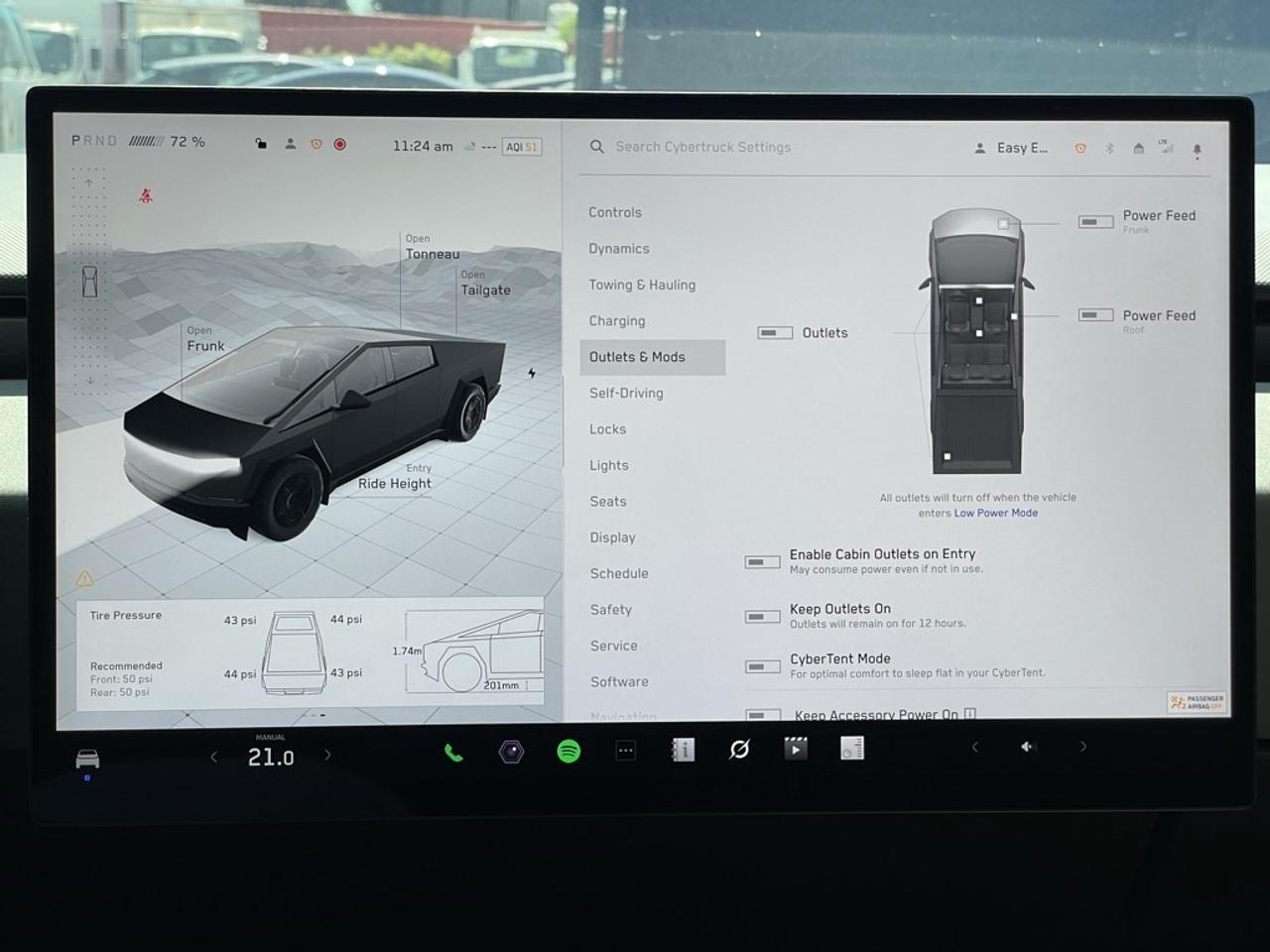The width and height of the screenshot is (1270, 952).
Task: Toggle the main Outlets switch
Action: (x=775, y=333)
